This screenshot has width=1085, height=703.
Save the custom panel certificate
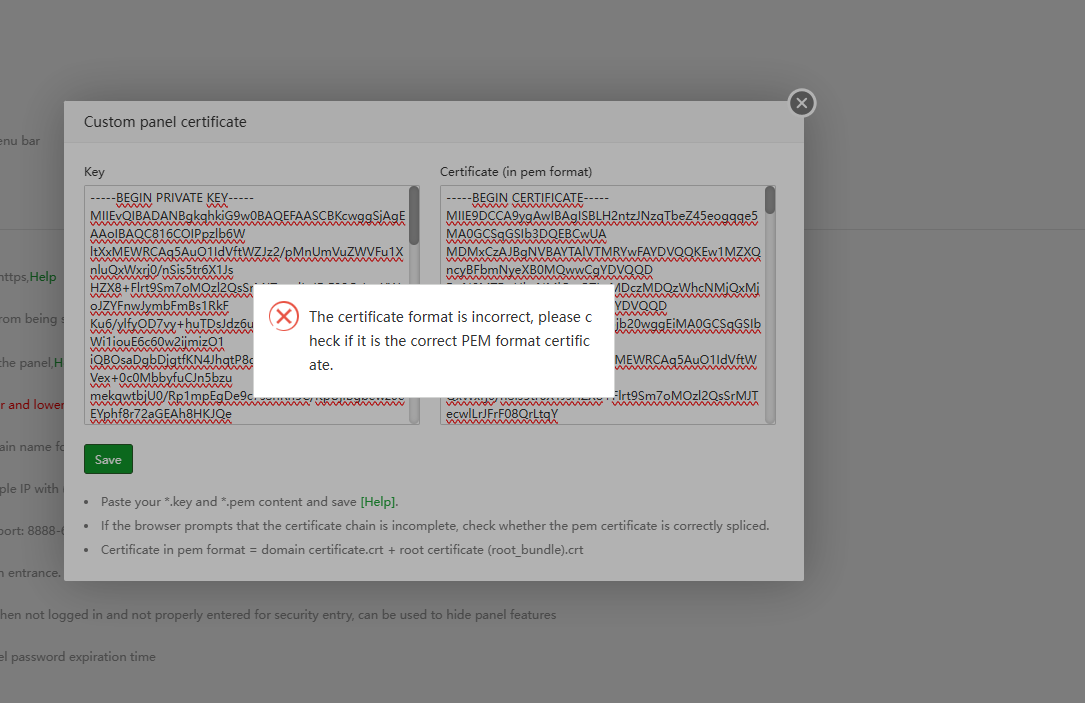(108, 459)
